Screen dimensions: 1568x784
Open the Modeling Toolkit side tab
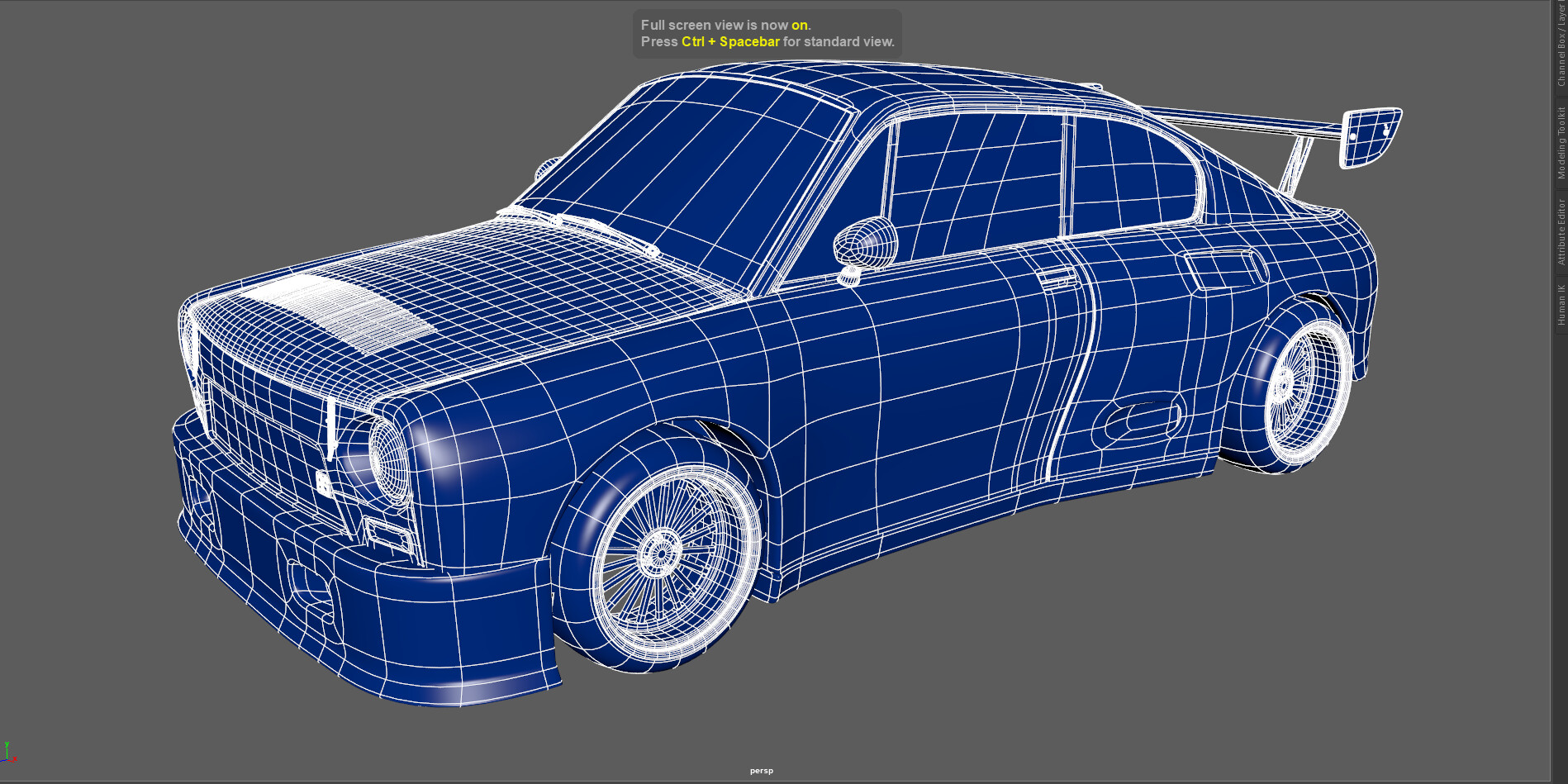(1561, 142)
